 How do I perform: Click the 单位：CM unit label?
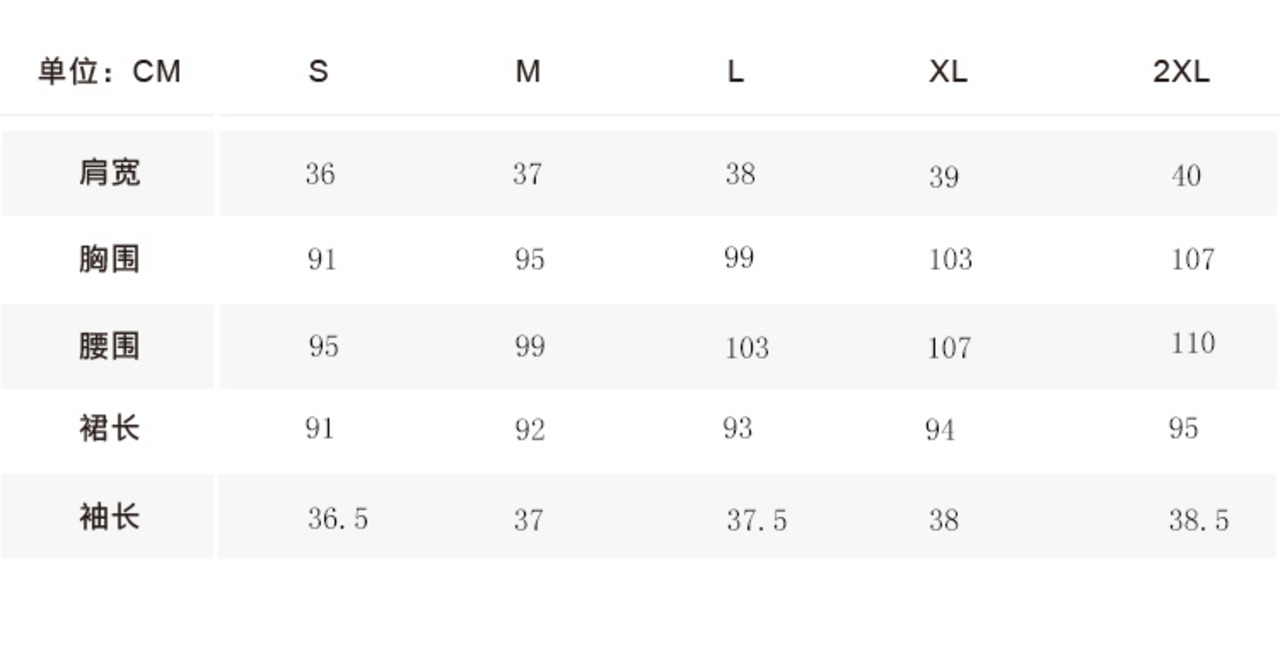(x=109, y=71)
